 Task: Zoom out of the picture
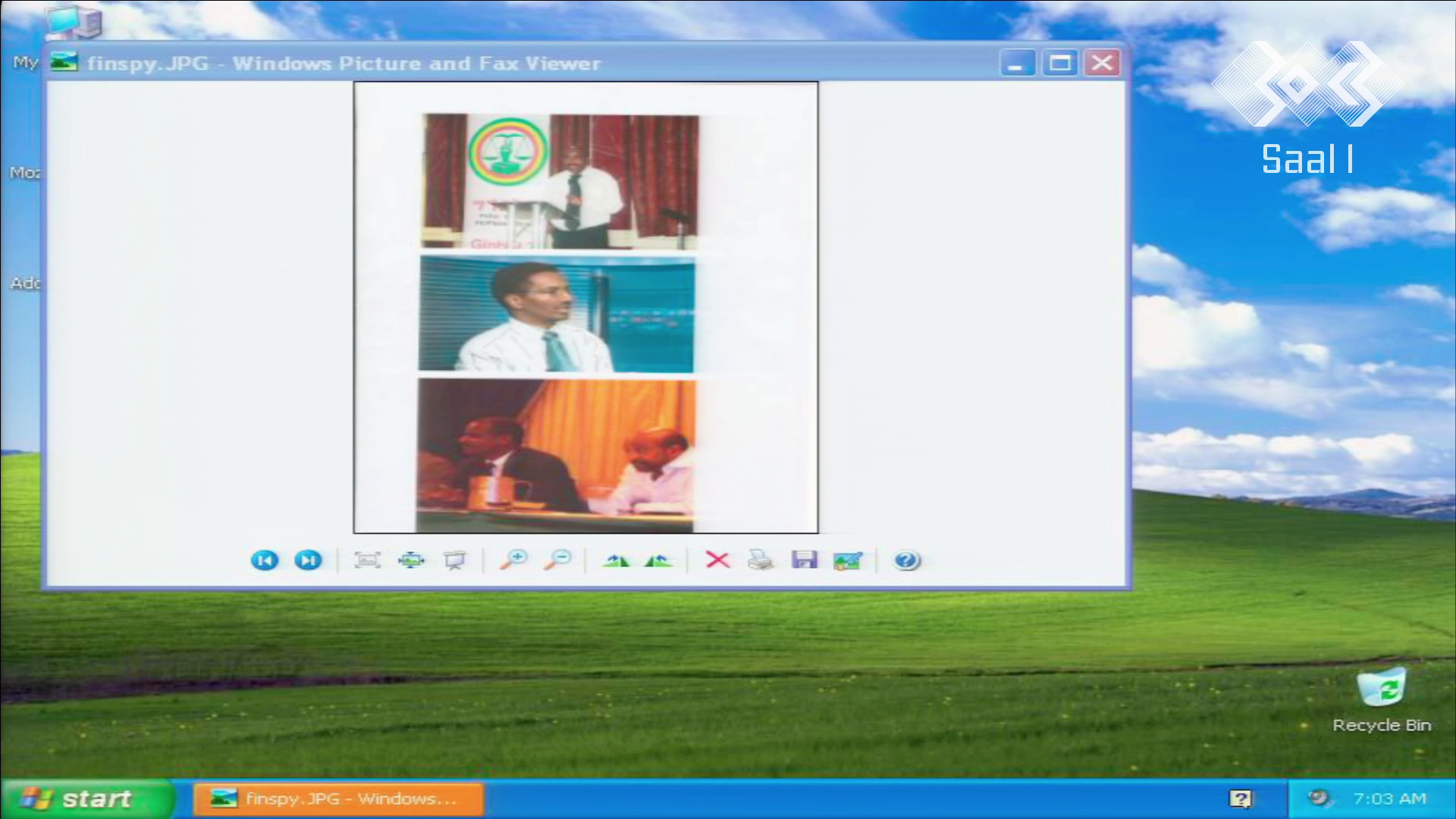point(558,560)
